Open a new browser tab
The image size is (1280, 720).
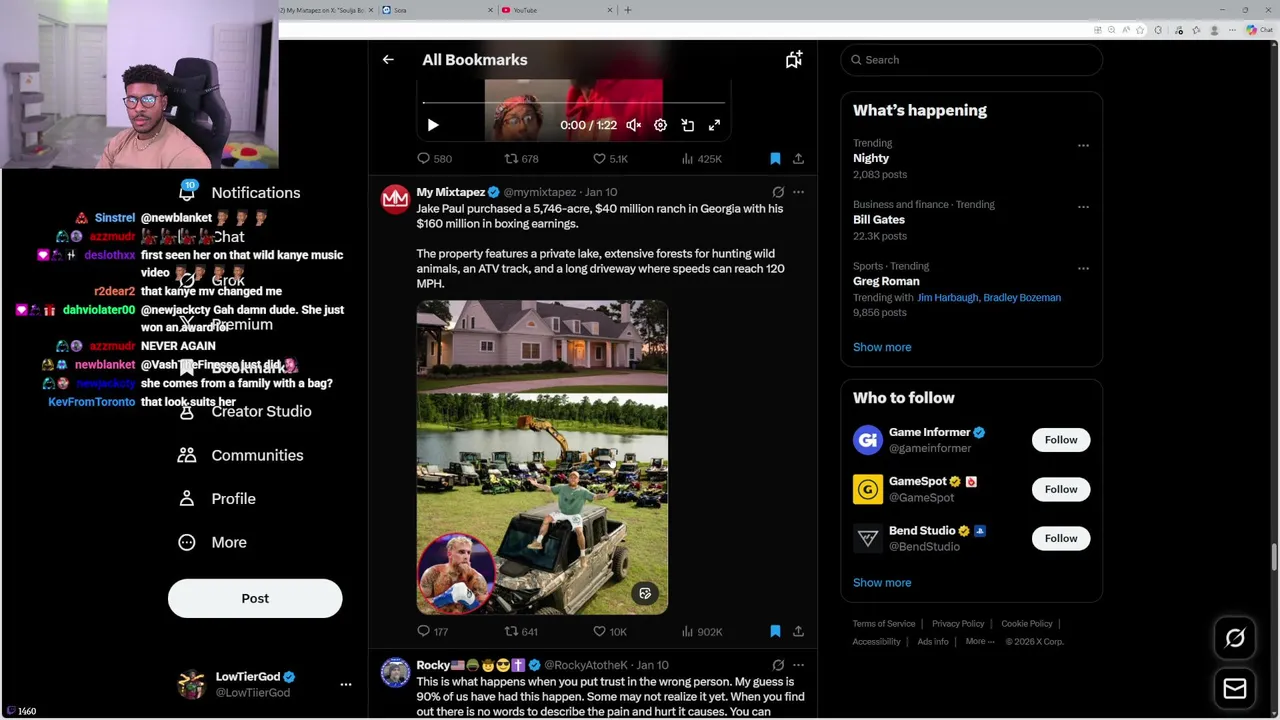click(628, 10)
